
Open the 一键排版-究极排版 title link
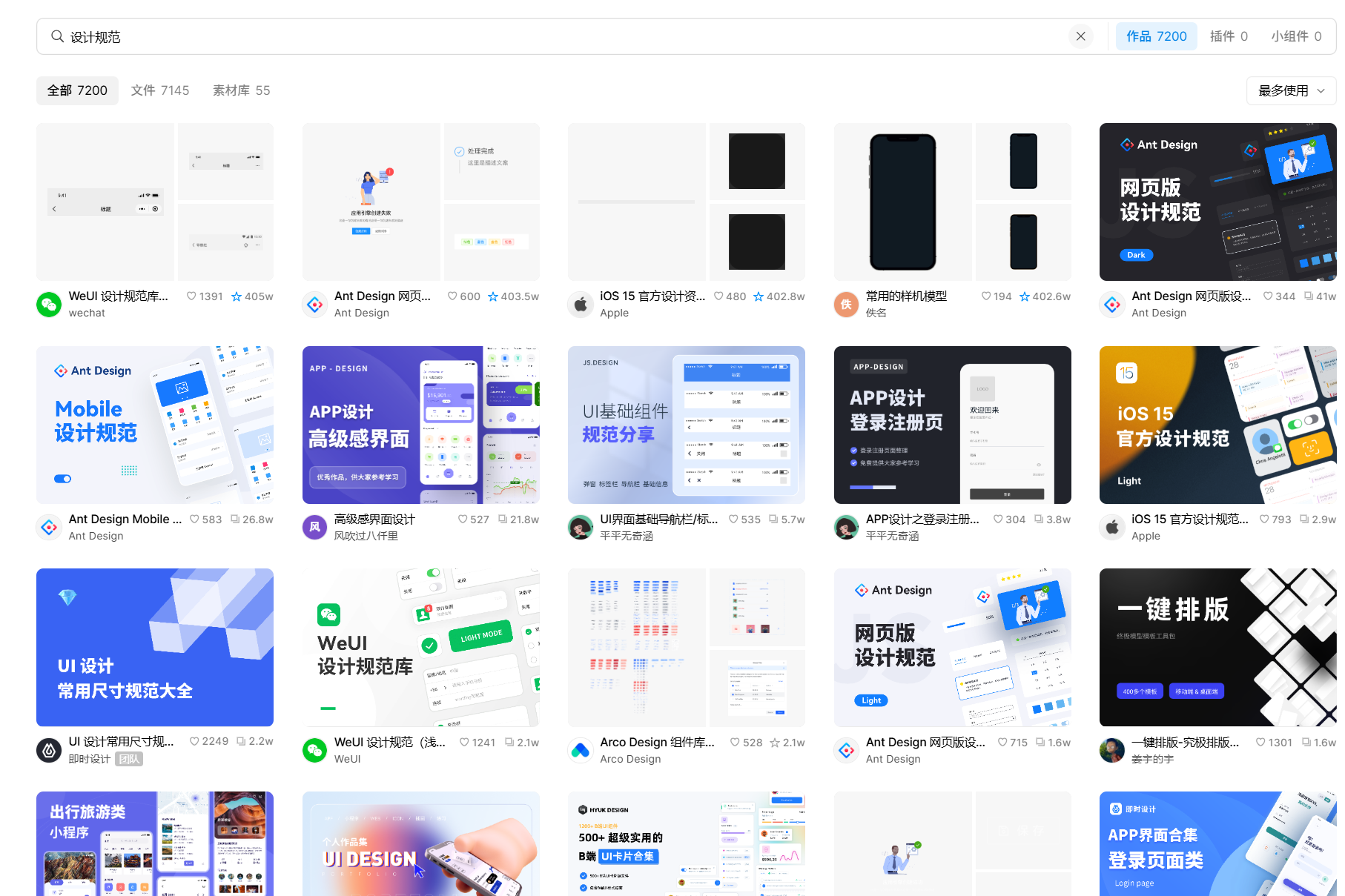(1185, 742)
